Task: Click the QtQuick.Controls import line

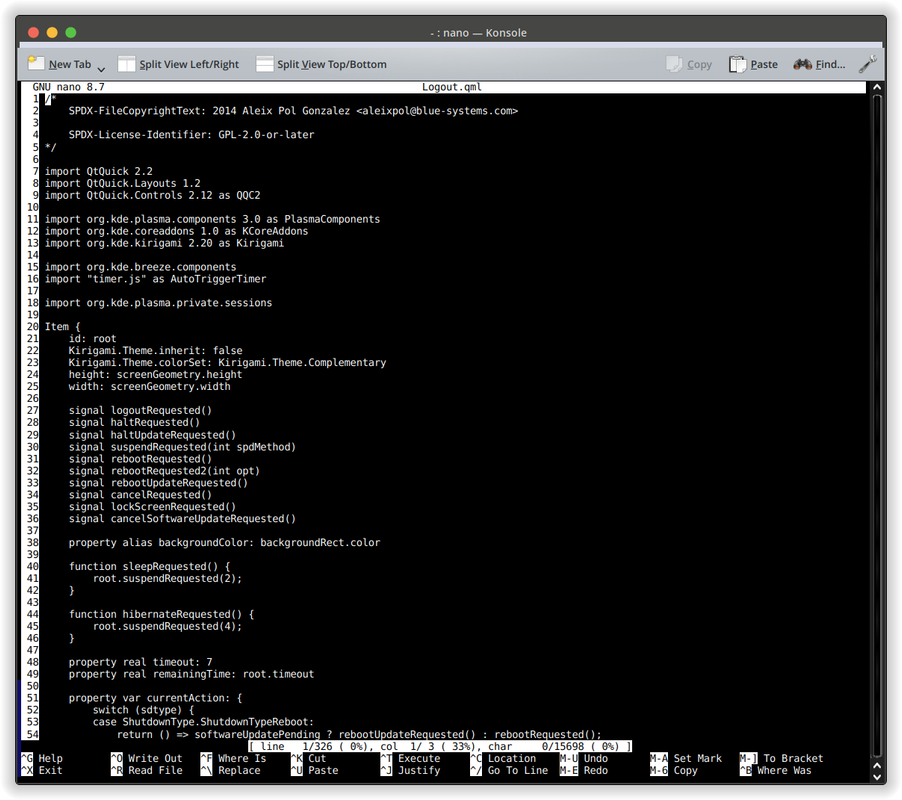Action: click(x=152, y=195)
